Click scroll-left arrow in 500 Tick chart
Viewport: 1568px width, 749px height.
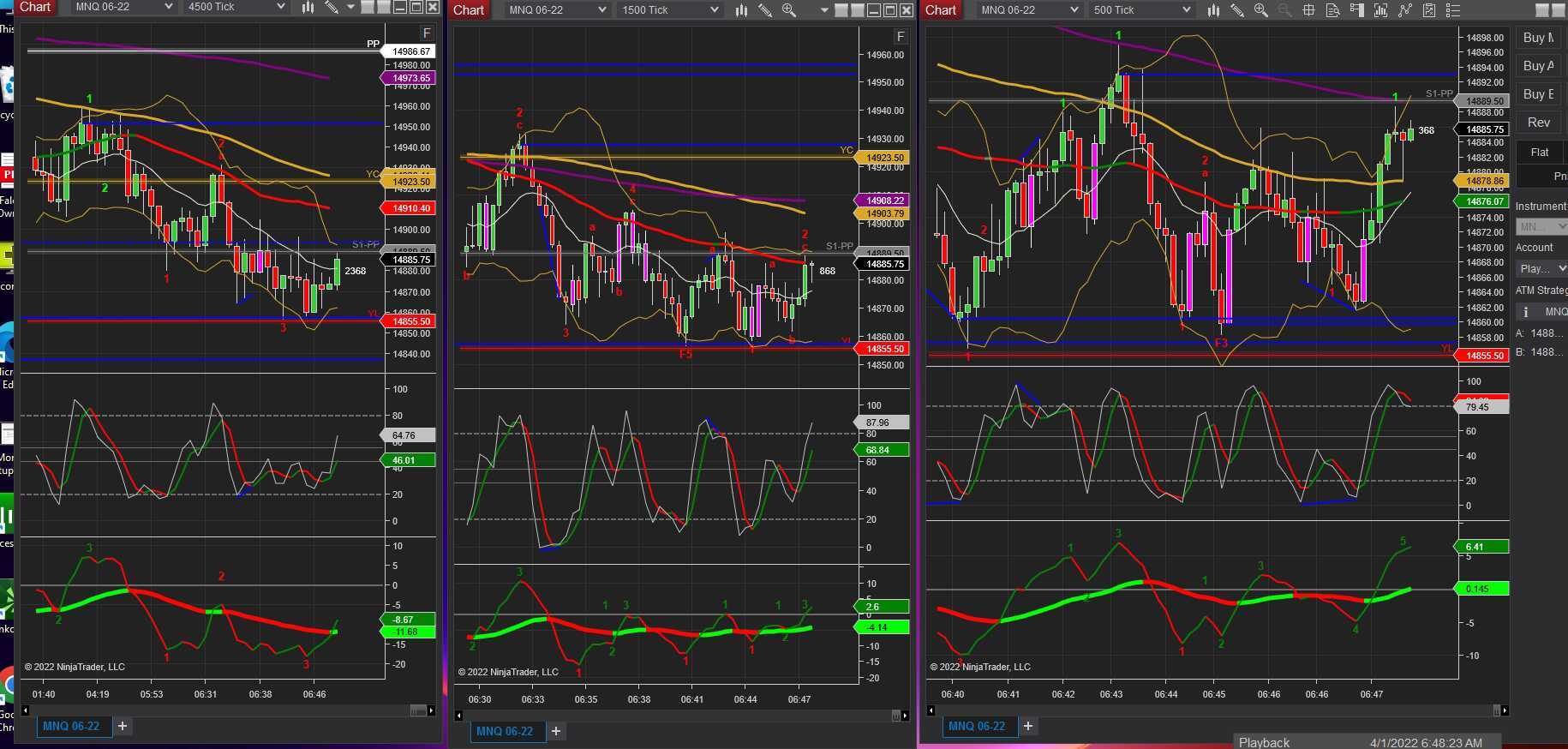pyautogui.click(x=931, y=710)
